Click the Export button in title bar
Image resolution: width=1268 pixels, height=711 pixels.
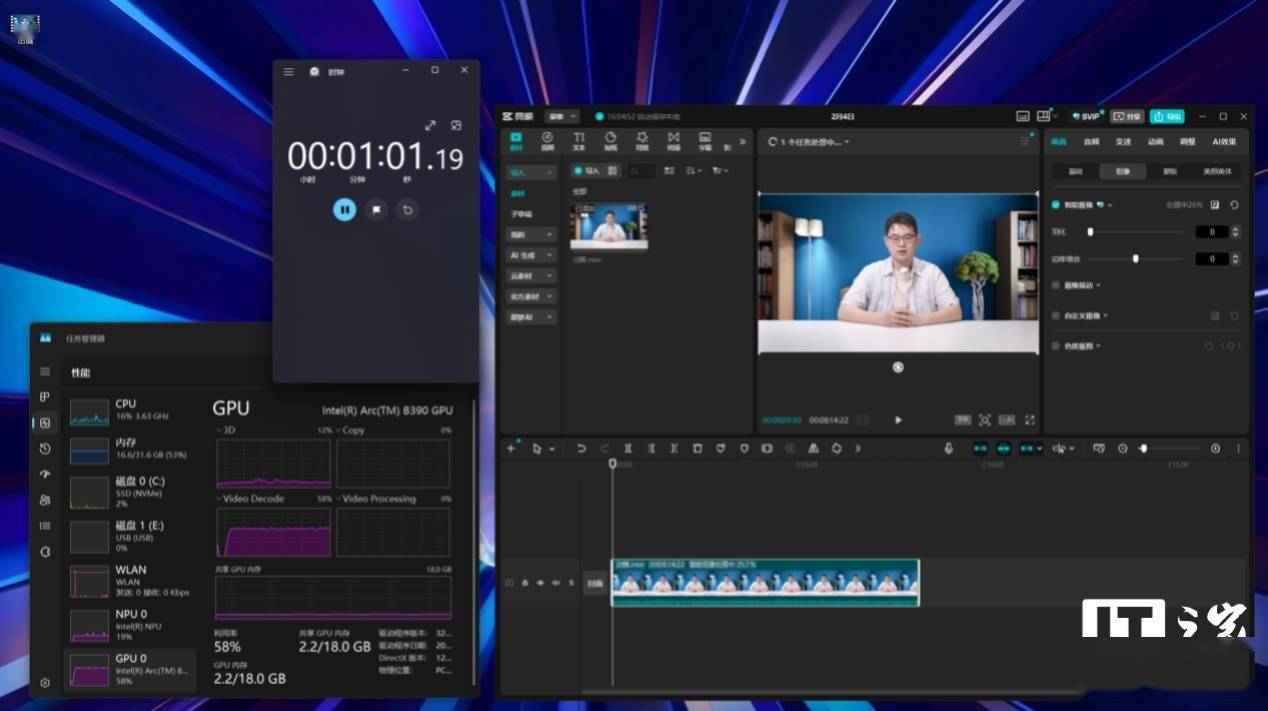[1167, 116]
